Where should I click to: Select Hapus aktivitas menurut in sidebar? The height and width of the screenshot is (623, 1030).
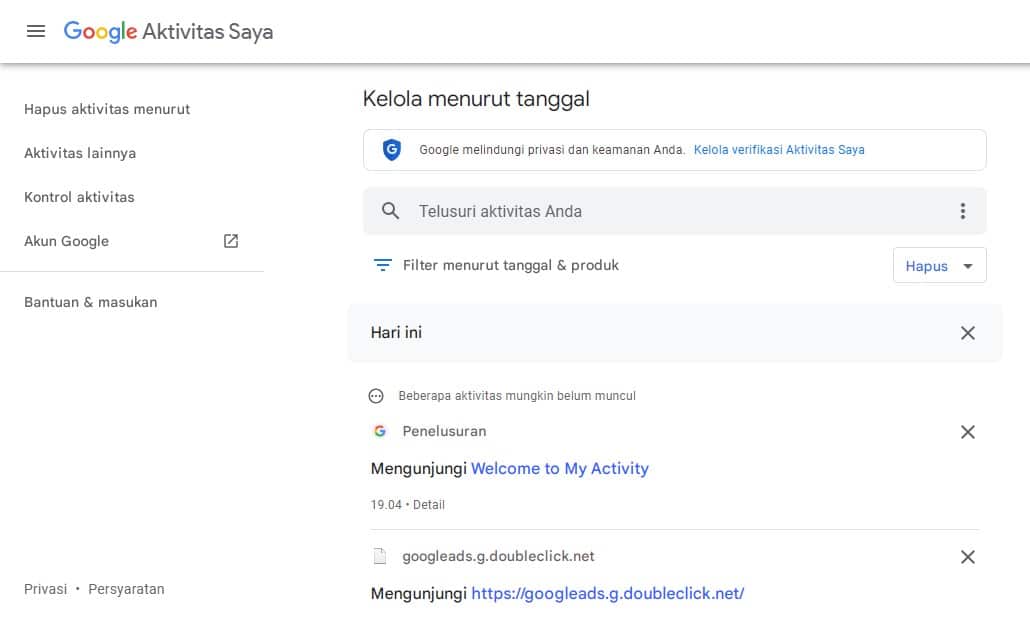coord(107,109)
